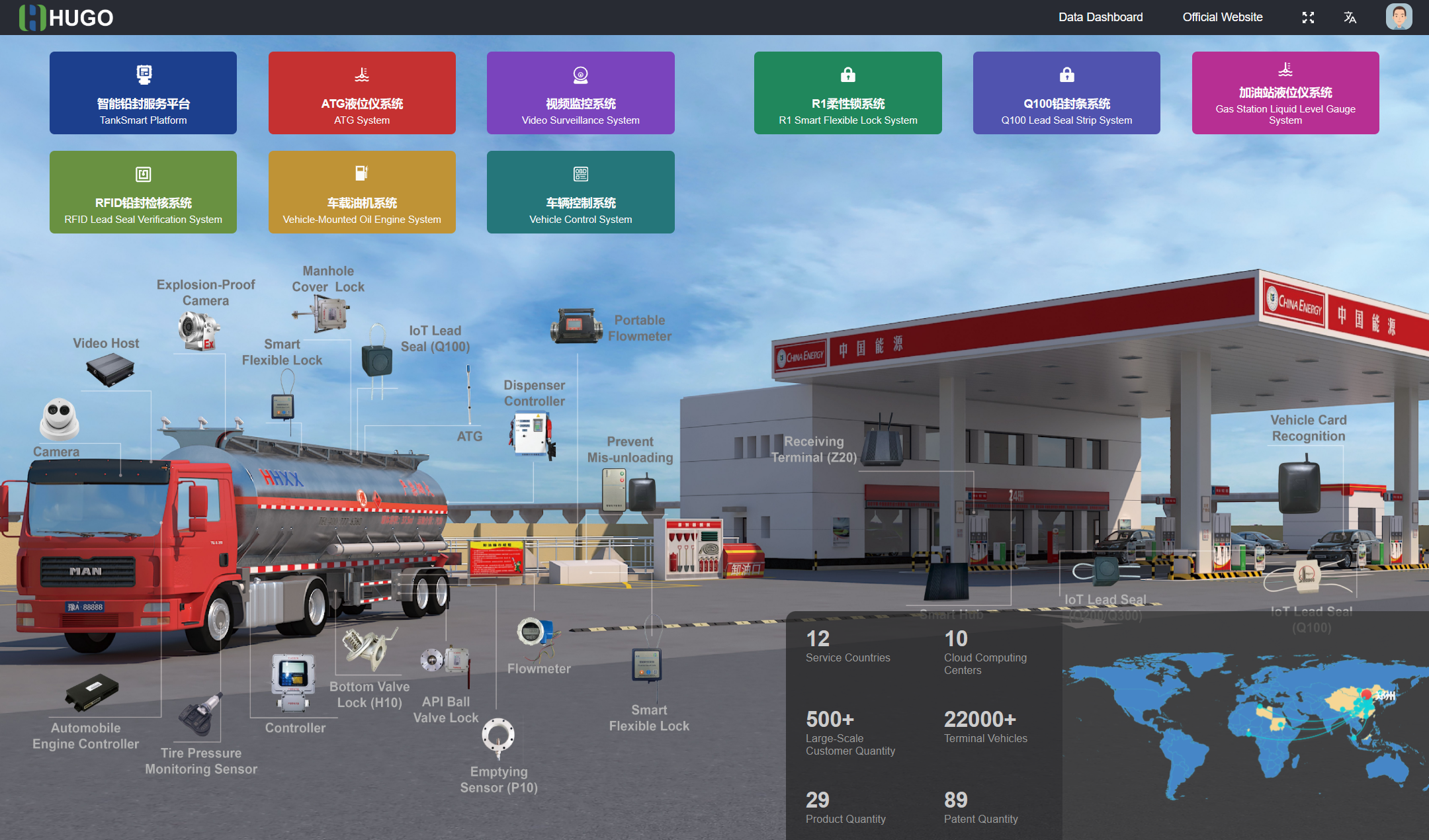Click the Manhole Cover Lock device image
Screen dimensions: 1429x840
click(x=323, y=314)
